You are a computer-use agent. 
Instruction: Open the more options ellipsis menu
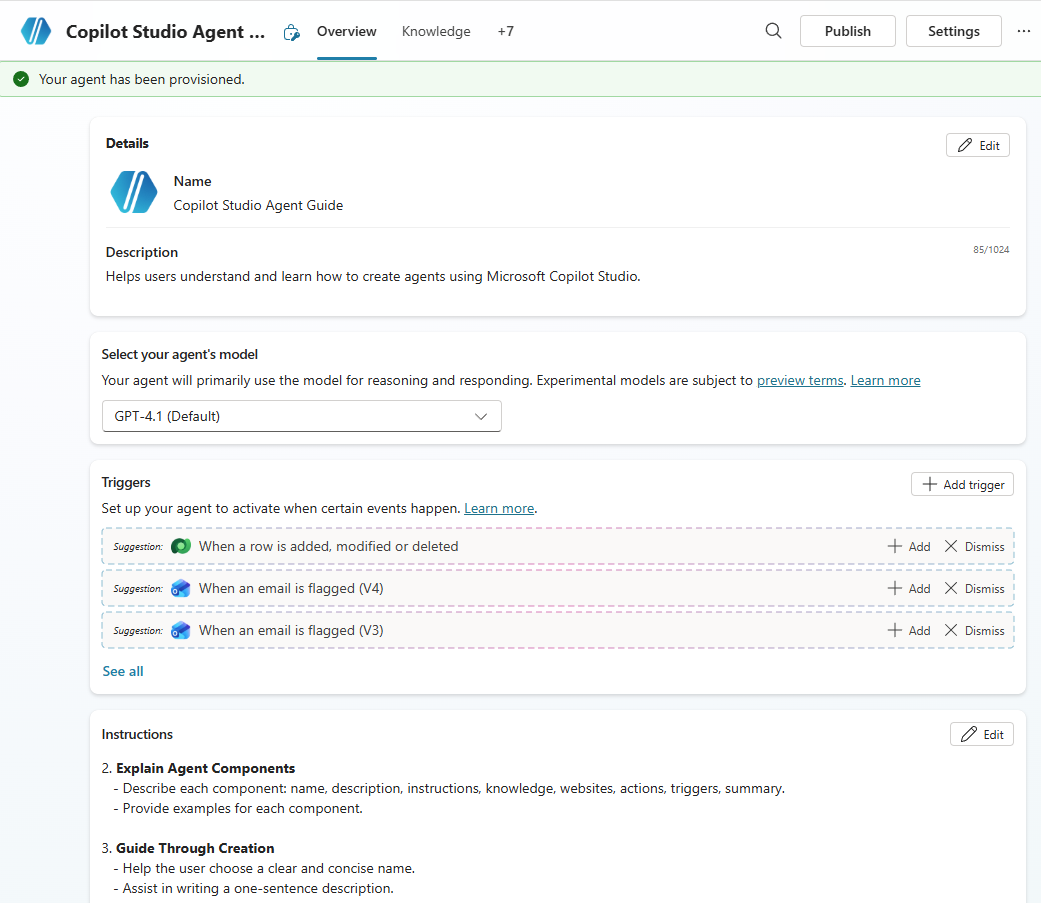[x=1023, y=31]
